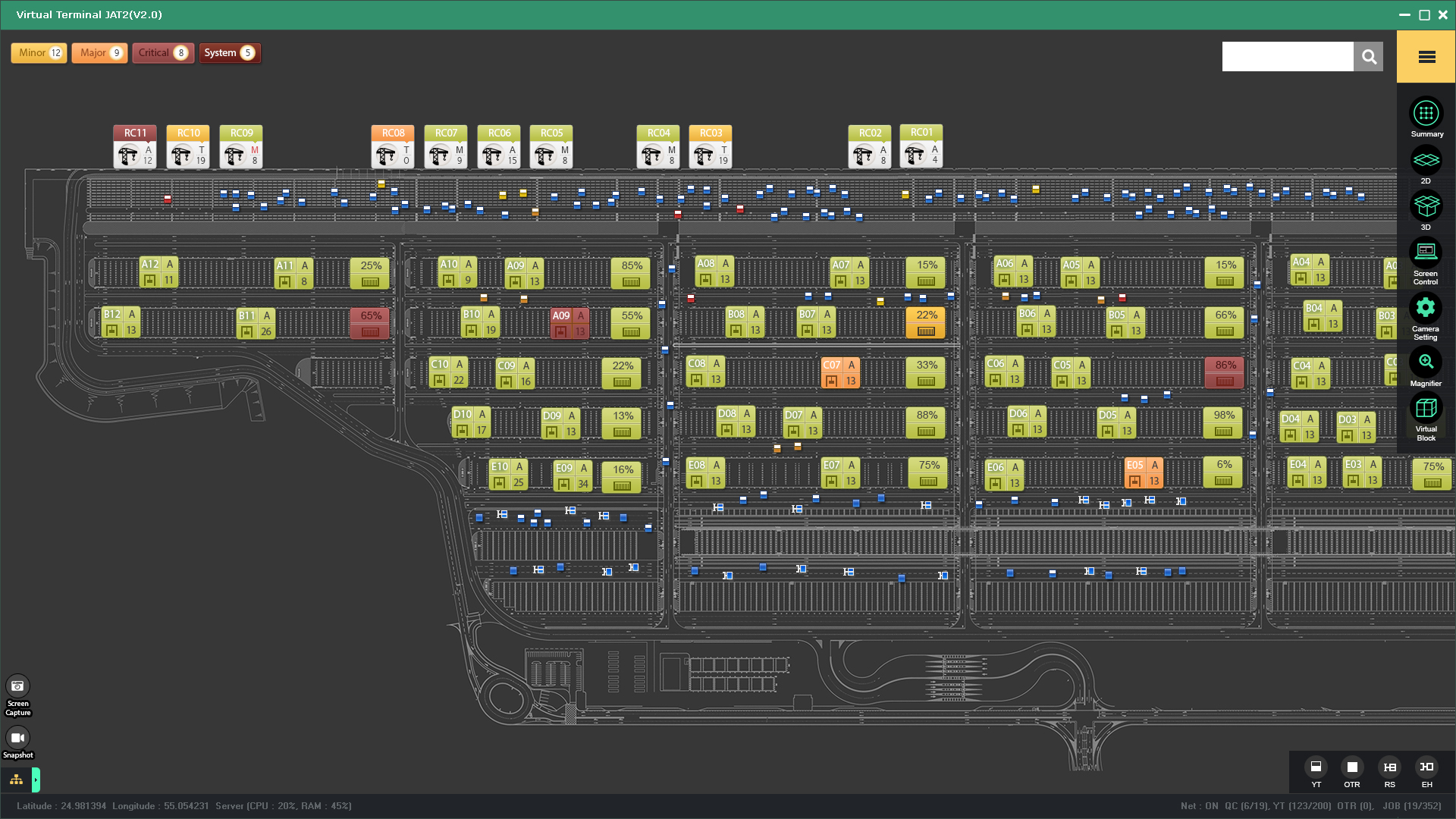Open Screen Control panel
Viewport: 1456px width, 819px height.
[1426, 253]
